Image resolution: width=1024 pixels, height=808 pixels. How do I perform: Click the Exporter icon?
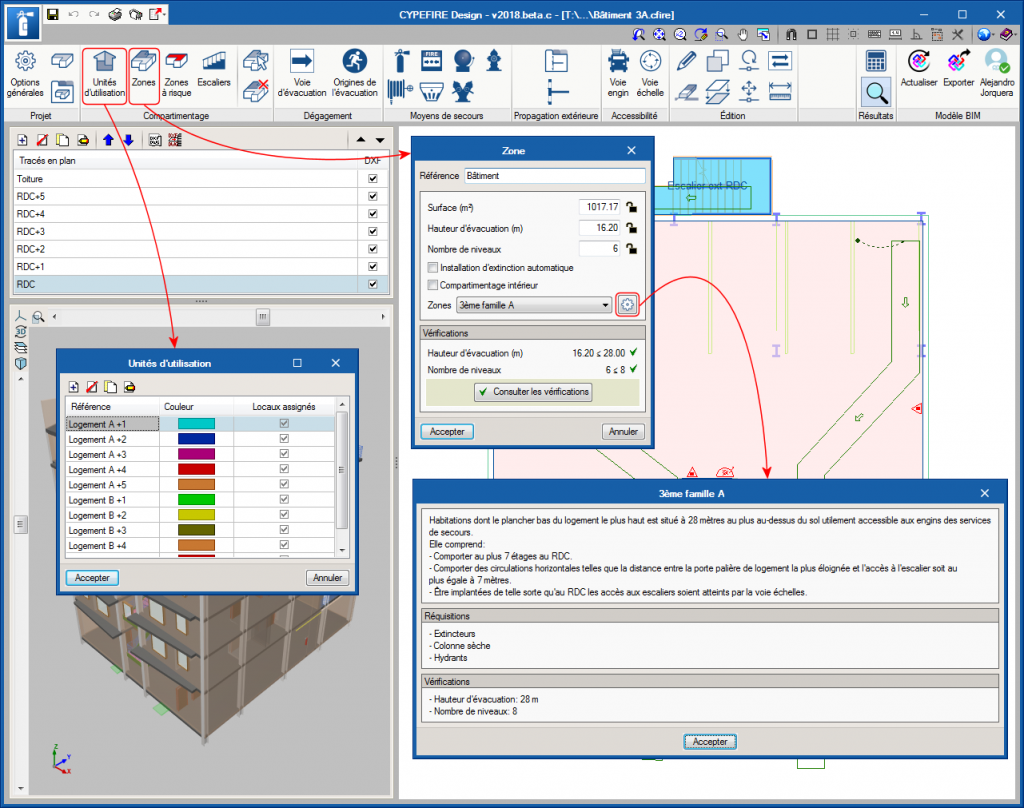point(959,70)
